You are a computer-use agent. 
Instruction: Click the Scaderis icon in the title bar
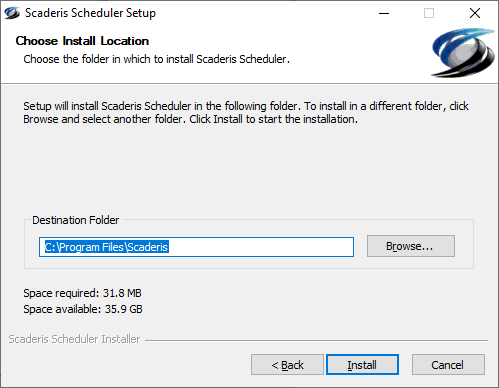(12, 13)
